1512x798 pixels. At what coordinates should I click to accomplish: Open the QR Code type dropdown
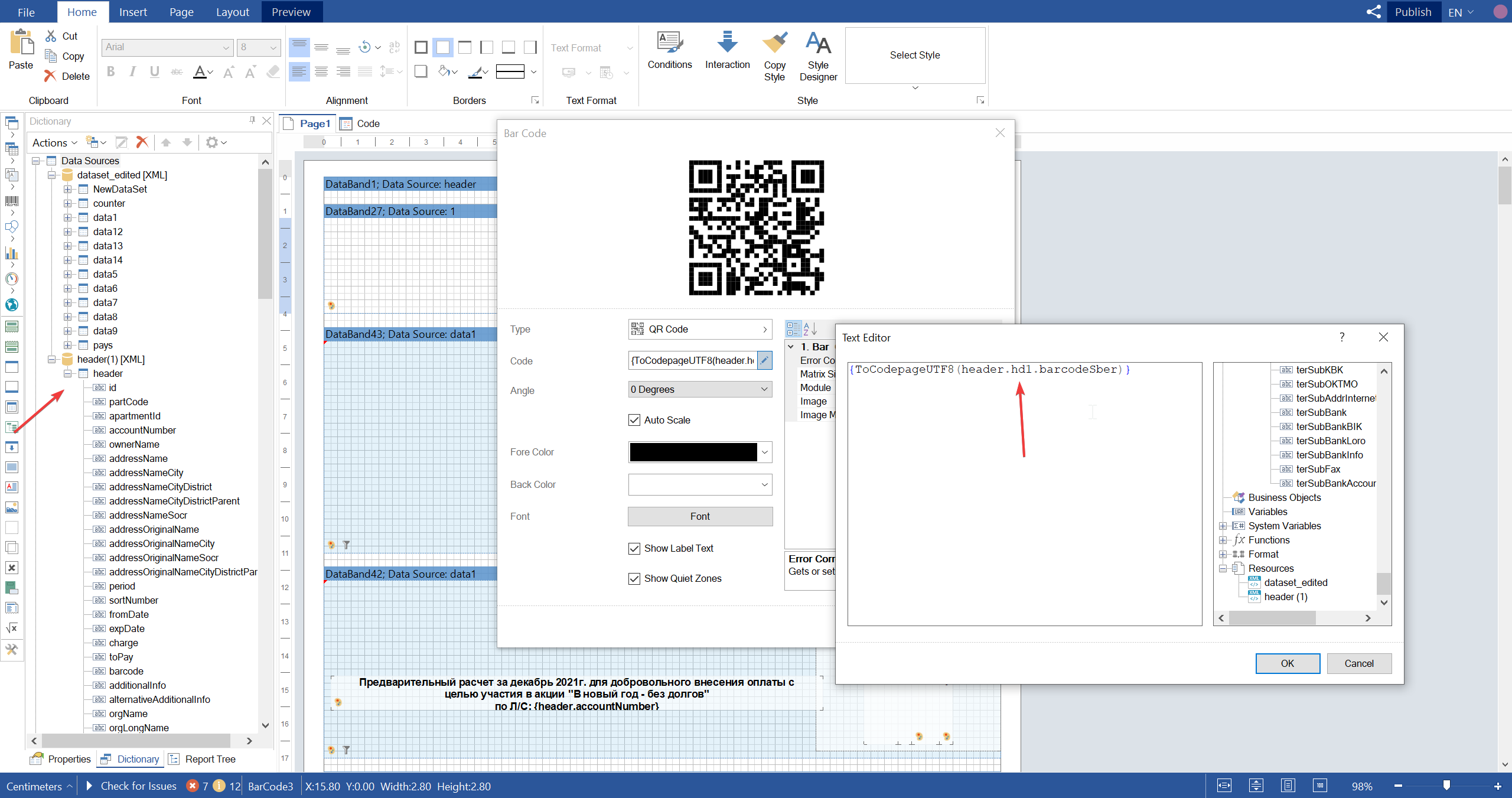click(697, 329)
